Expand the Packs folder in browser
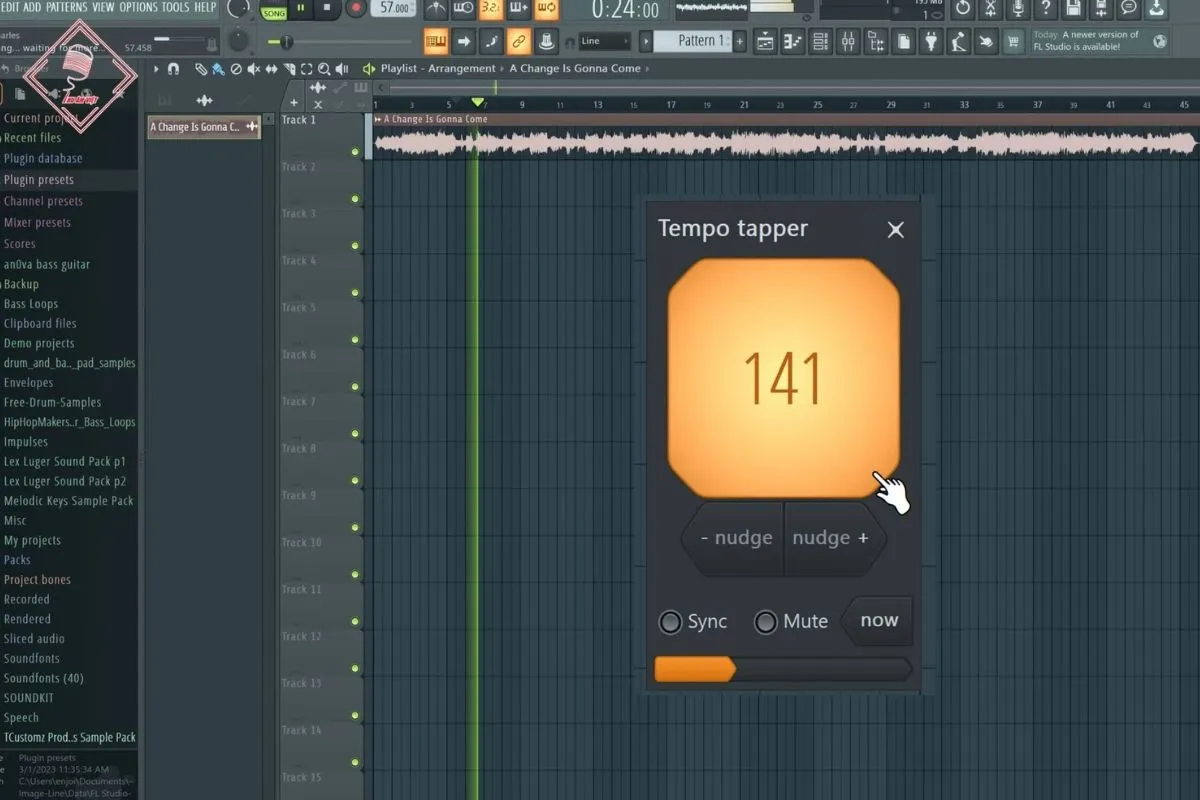1200x800 pixels. click(x=17, y=560)
